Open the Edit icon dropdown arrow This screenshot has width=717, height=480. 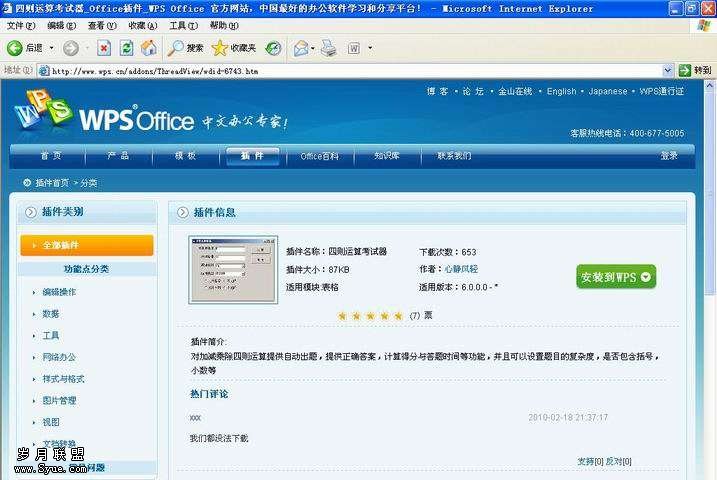click(370, 48)
